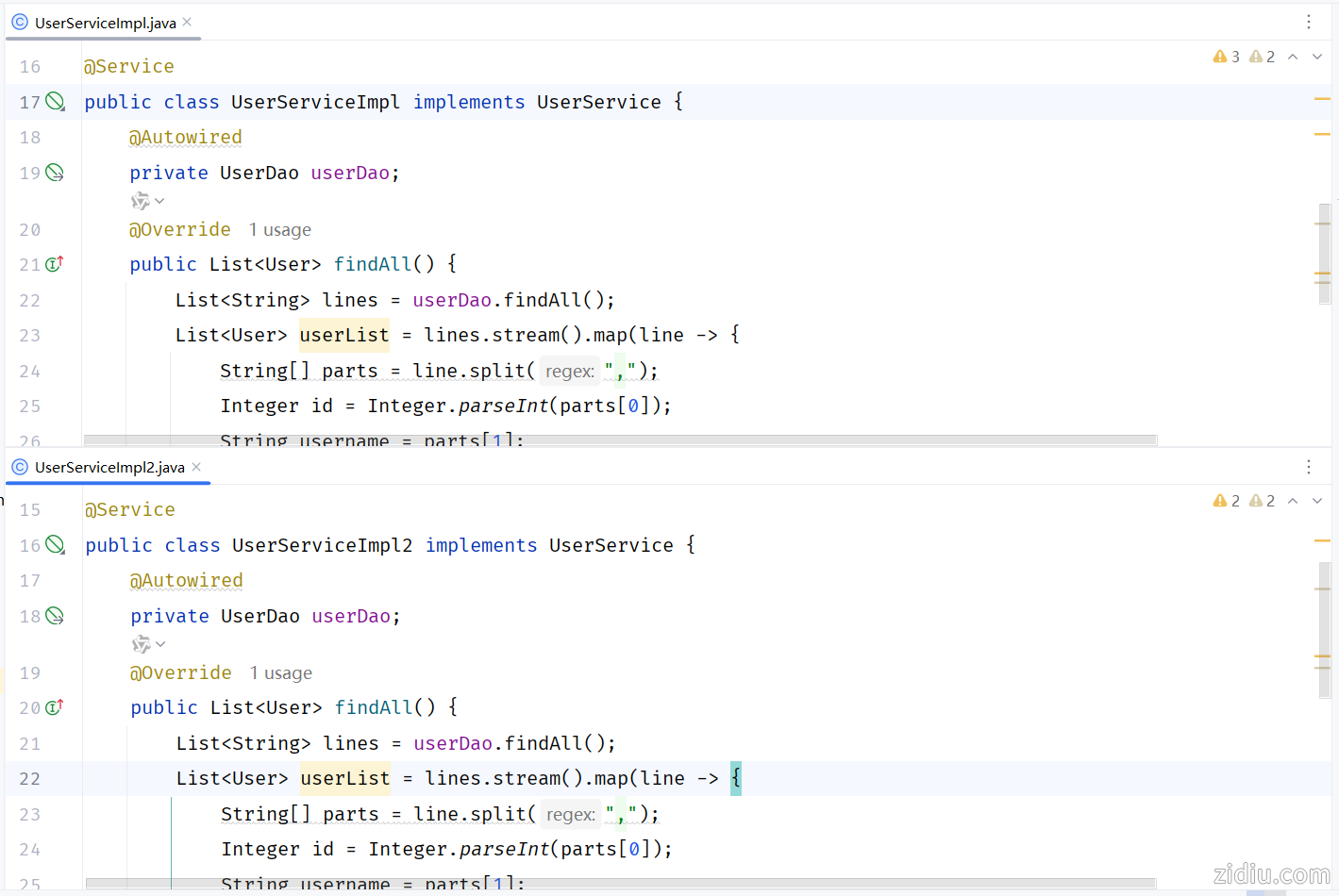Switch to the UserServiceImpl.java tab
Screen dimensions: 1339x896
(105, 23)
